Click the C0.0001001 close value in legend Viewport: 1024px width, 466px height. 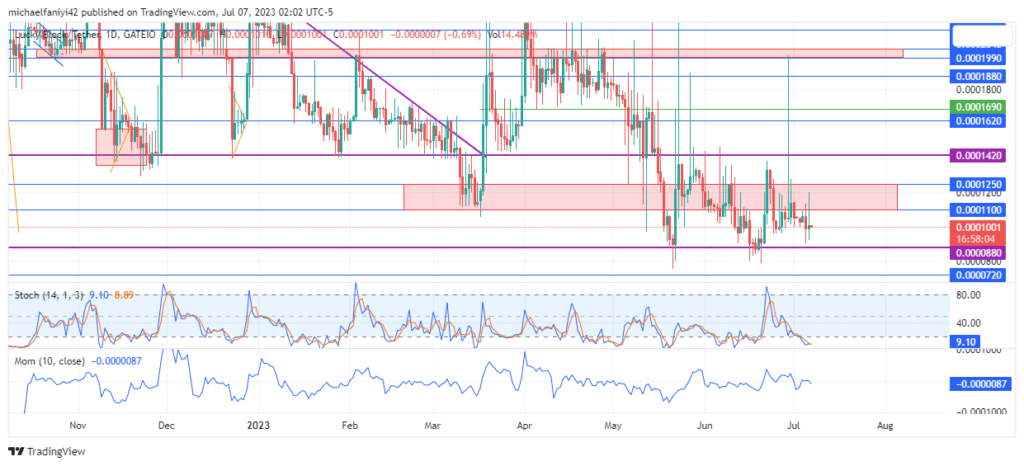[360, 35]
